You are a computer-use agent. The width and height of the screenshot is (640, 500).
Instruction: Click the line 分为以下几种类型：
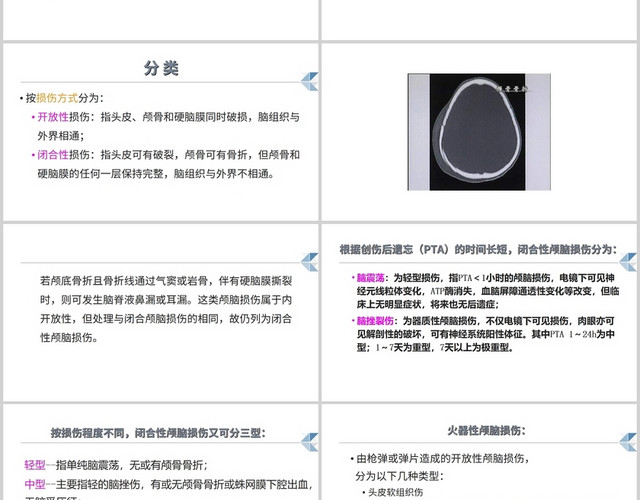pos(399,476)
